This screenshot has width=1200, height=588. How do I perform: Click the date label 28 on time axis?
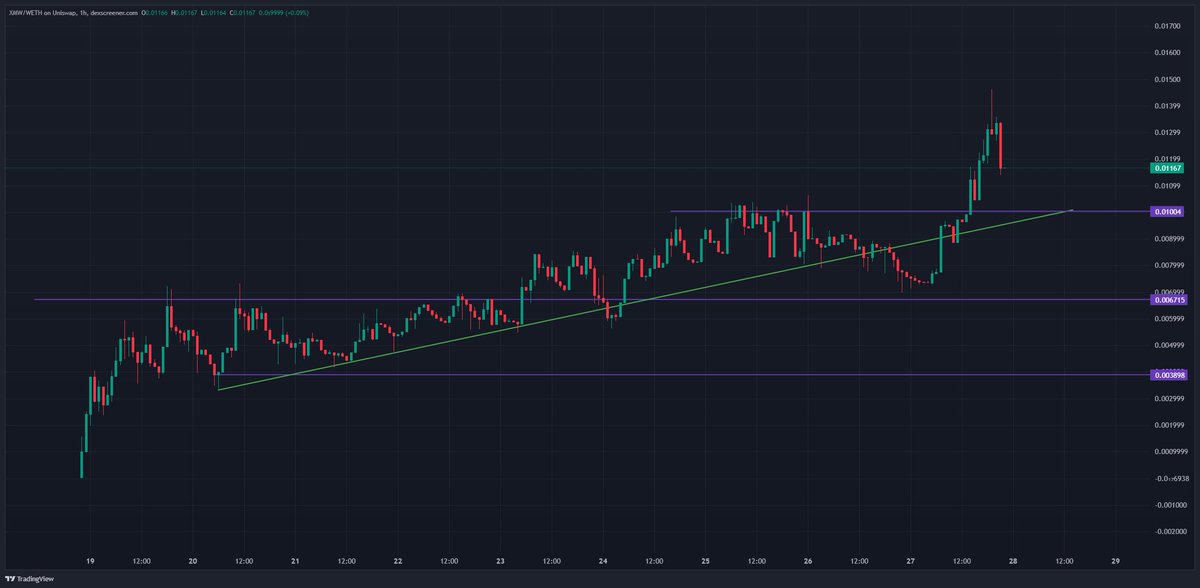[1013, 561]
